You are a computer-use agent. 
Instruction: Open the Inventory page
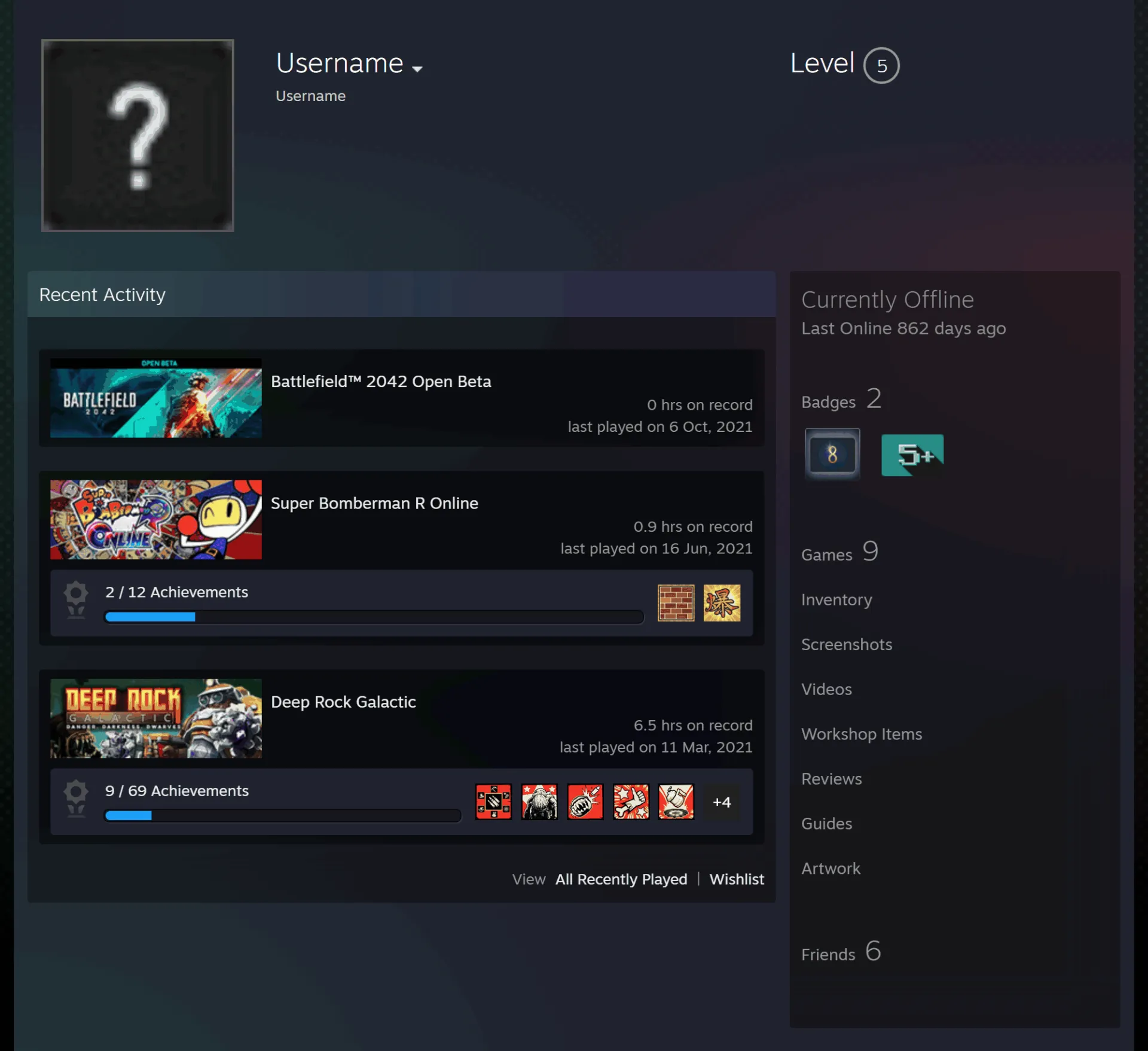pyautogui.click(x=836, y=600)
